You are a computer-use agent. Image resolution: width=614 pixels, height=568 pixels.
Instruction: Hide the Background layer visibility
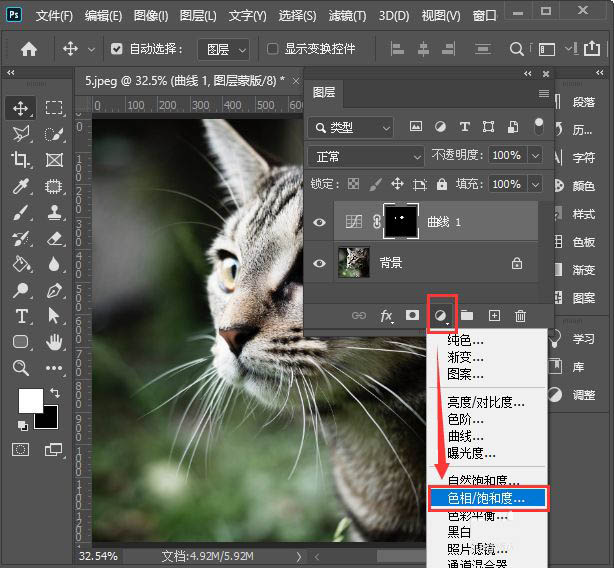[320, 264]
